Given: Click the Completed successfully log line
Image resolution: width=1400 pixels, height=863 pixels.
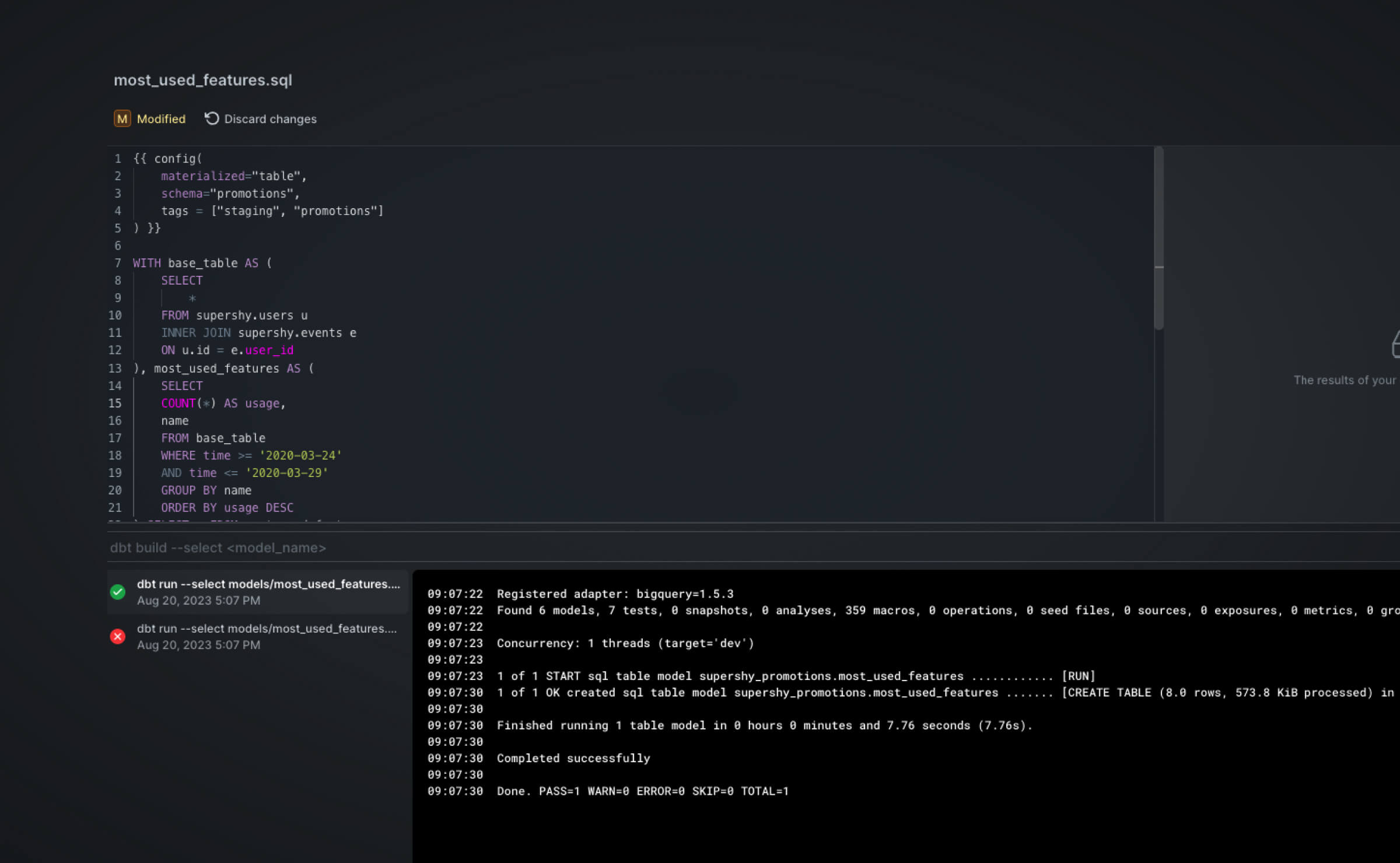Looking at the screenshot, I should [x=573, y=758].
